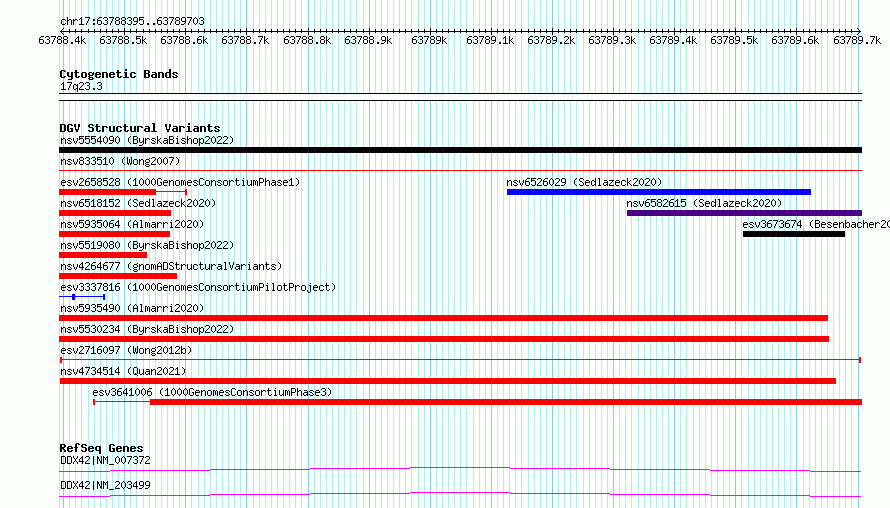Screen dimensions: 890x508
Task: Click the 63789k ruler position
Action: tap(429, 40)
